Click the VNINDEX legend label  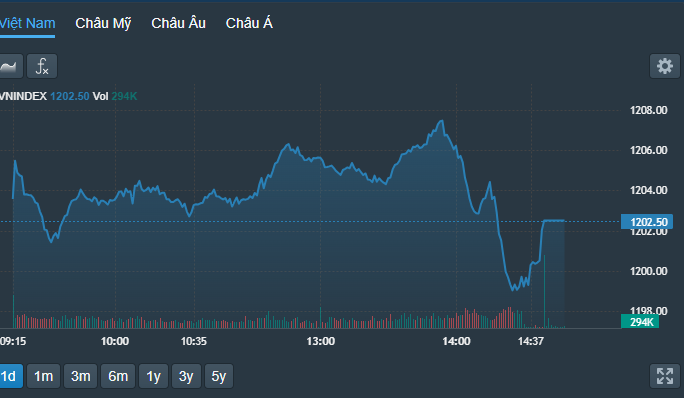tap(23, 96)
